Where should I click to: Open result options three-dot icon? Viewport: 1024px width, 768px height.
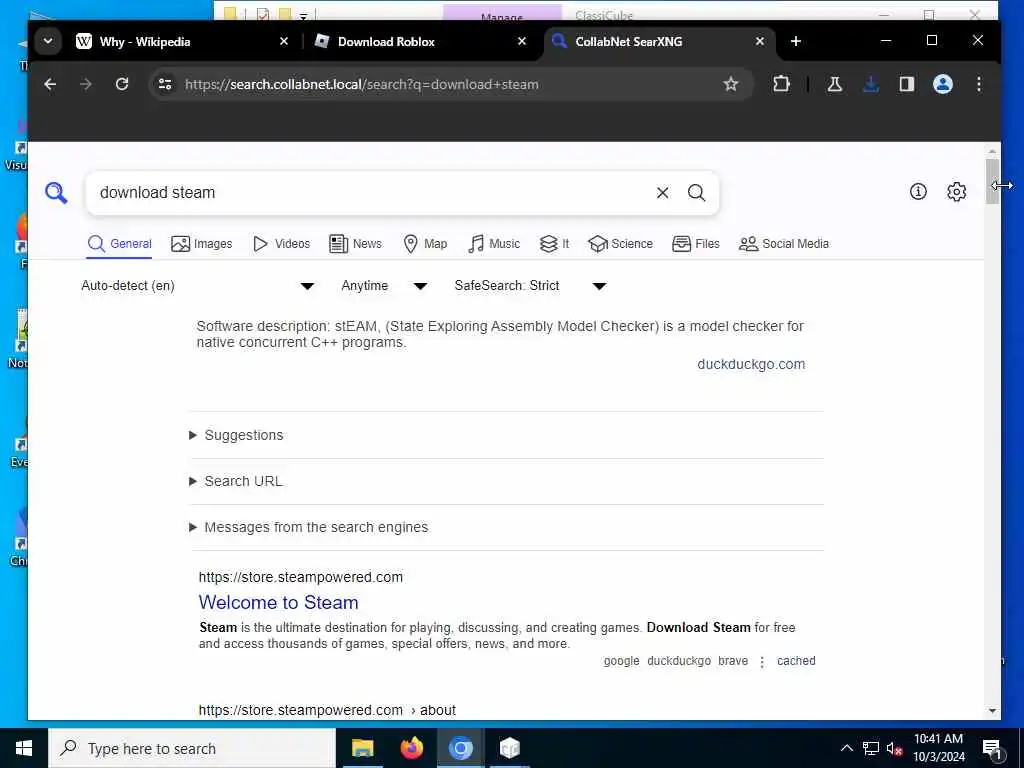pyautogui.click(x=762, y=662)
